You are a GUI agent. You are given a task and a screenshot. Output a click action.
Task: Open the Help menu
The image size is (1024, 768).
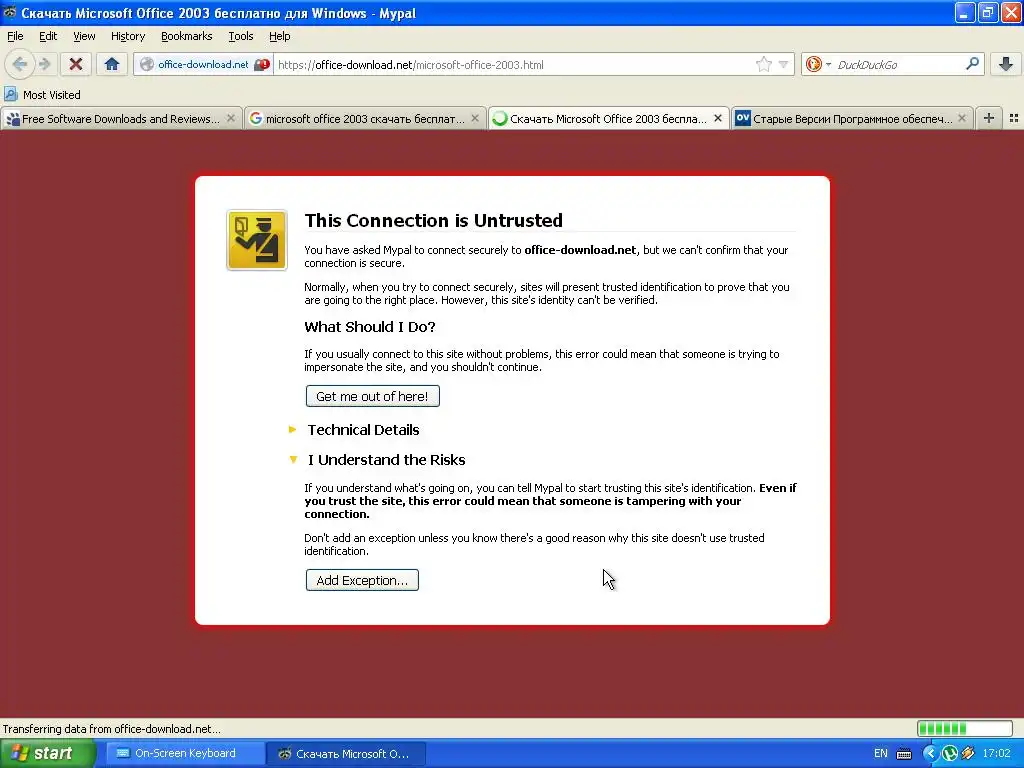(x=280, y=36)
